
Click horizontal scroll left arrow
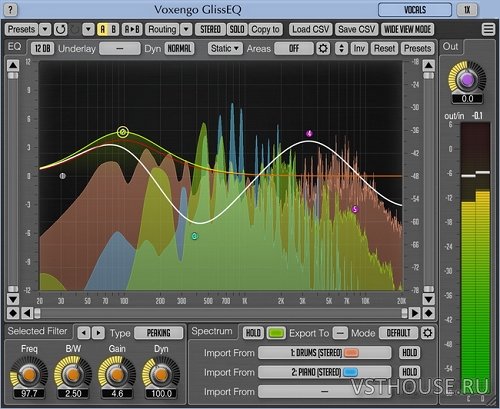pos(27,313)
